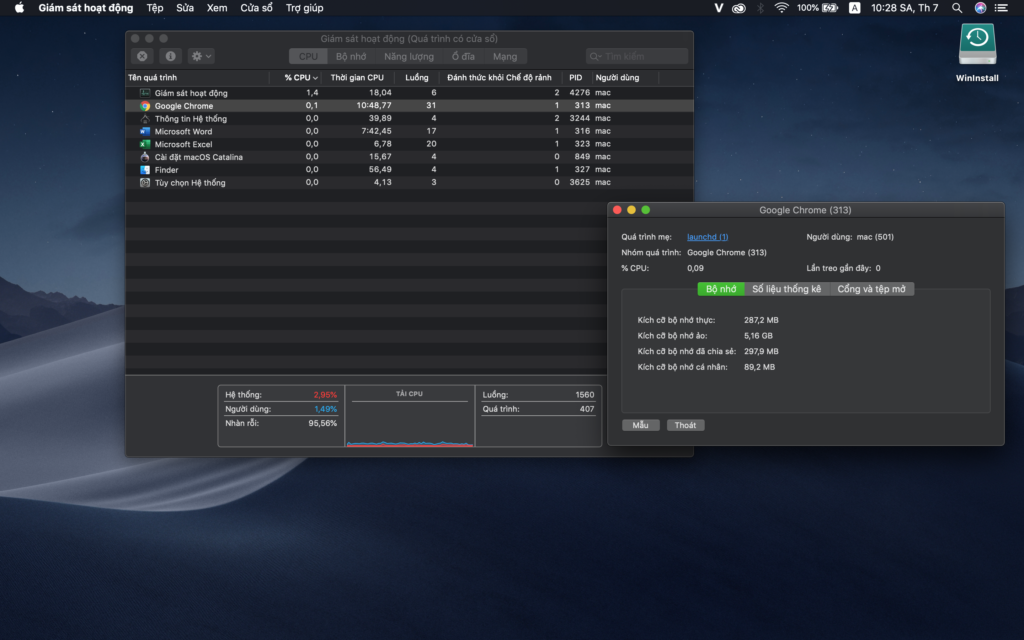The height and width of the screenshot is (640, 1024).
Task: Sort by the % CPU column header
Action: click(x=300, y=78)
